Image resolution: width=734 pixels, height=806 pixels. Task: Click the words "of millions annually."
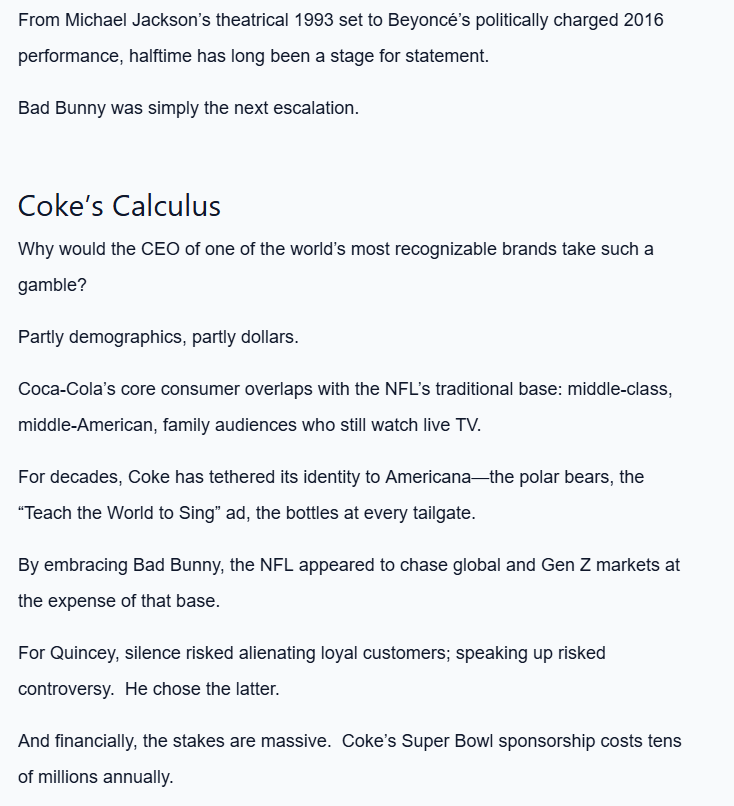pyautogui.click(x=96, y=777)
